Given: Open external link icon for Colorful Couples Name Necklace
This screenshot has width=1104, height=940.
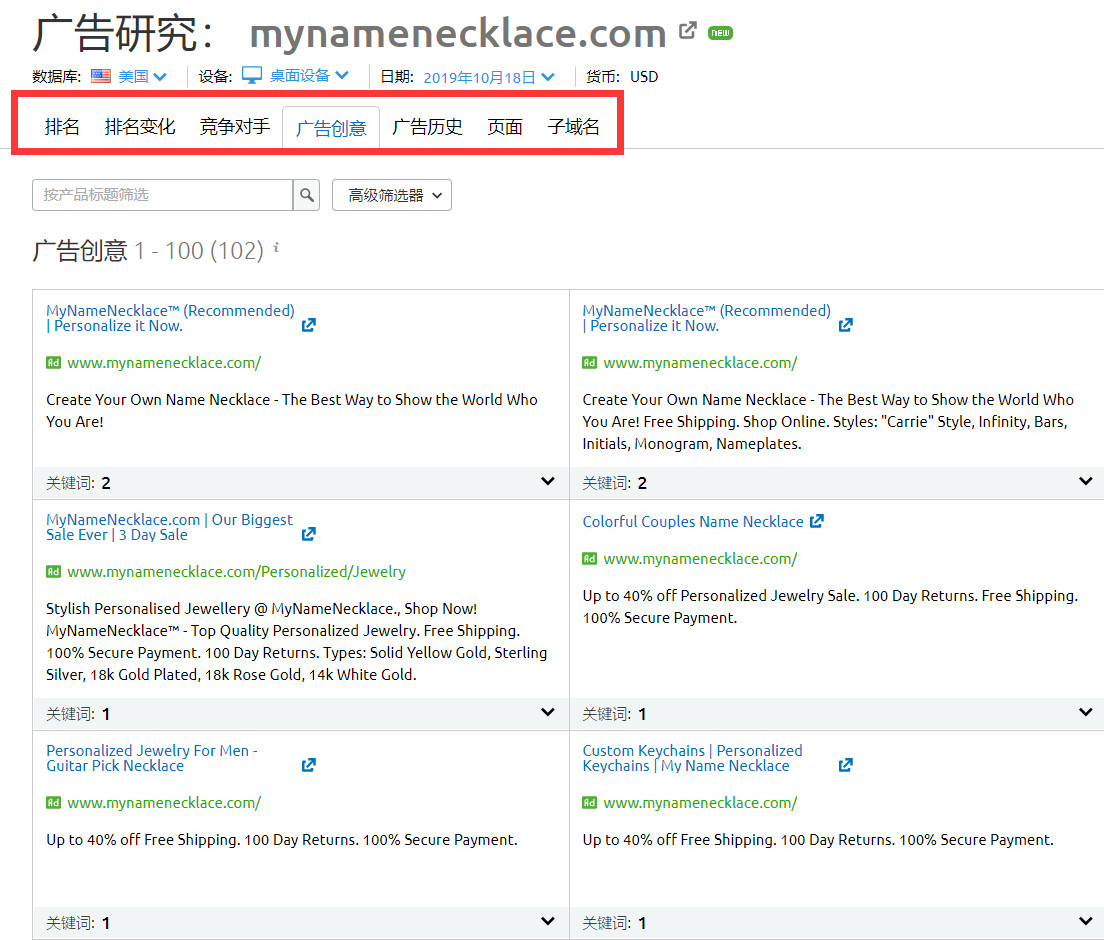Looking at the screenshot, I should [x=817, y=521].
